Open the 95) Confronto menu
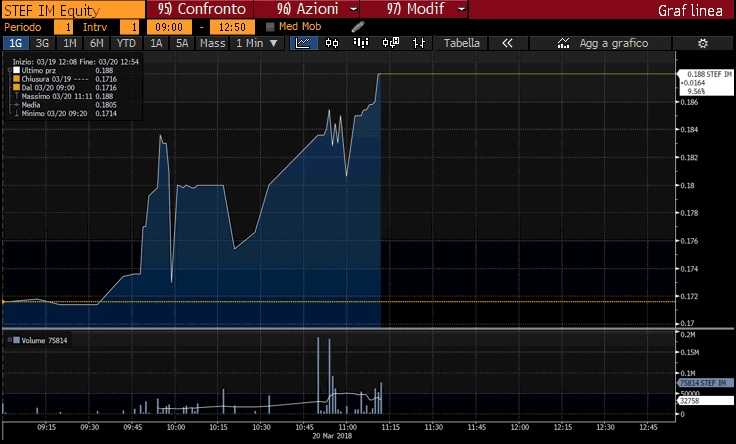 tap(201, 9)
